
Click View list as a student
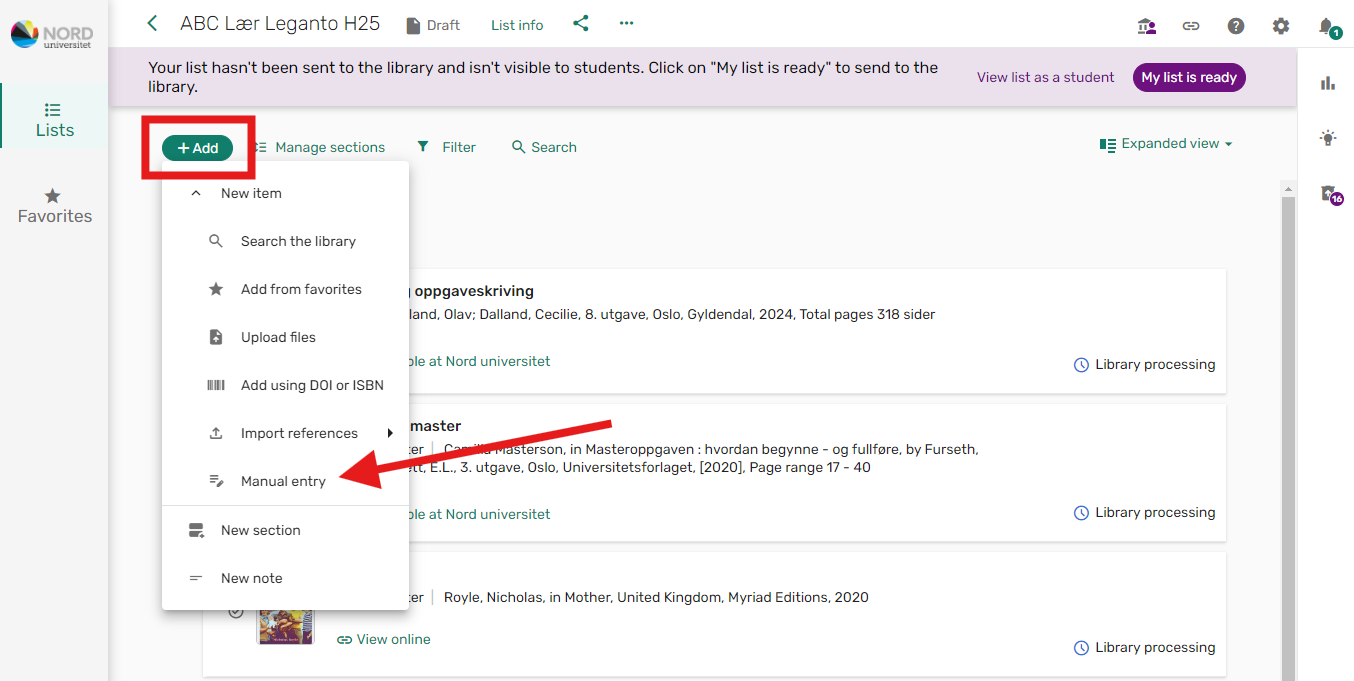[x=1045, y=77]
